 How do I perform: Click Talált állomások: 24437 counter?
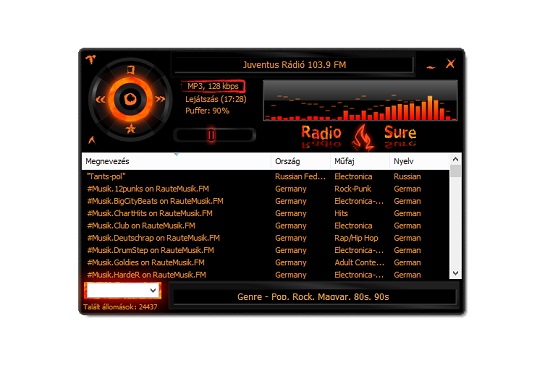click(120, 307)
